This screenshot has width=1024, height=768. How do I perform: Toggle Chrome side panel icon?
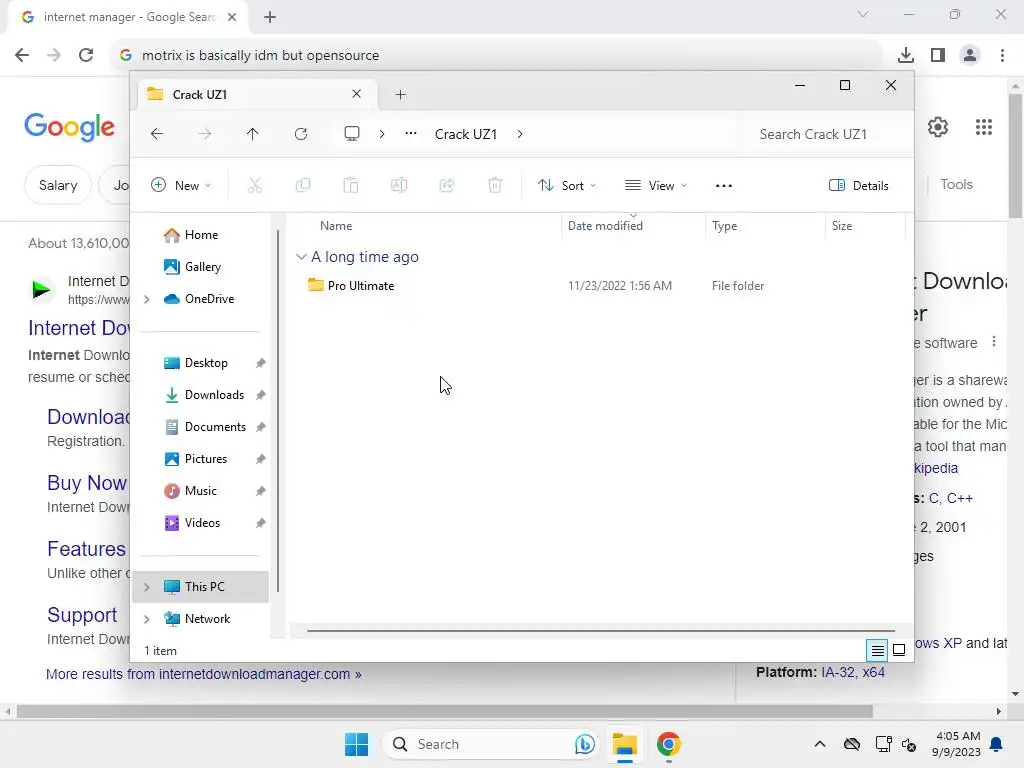click(938, 55)
